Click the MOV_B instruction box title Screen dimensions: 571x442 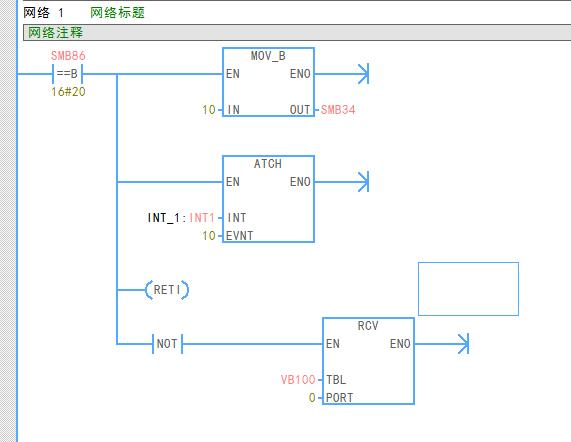point(268,56)
